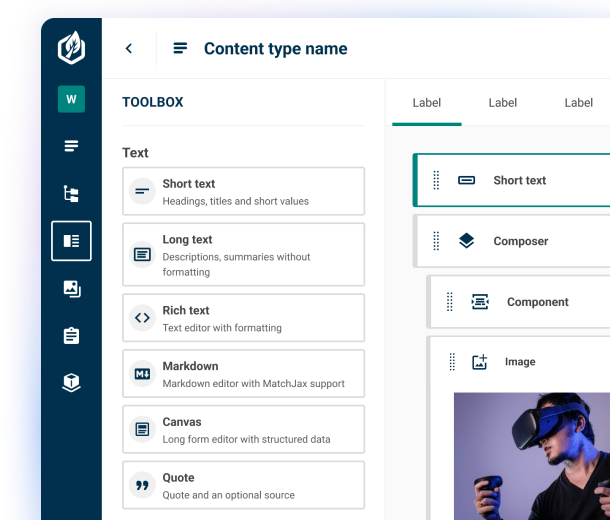This screenshot has width=610, height=520.
Task: Click the Short text toolbox icon
Action: pyautogui.click(x=142, y=191)
